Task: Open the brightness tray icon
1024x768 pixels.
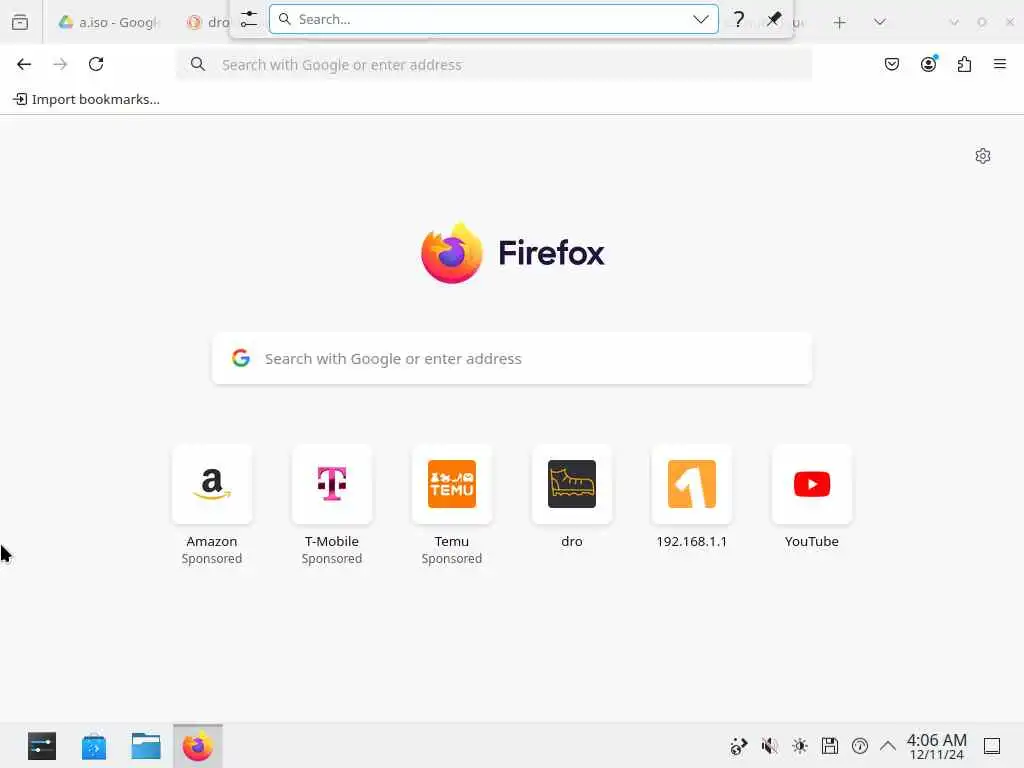Action: click(x=799, y=746)
